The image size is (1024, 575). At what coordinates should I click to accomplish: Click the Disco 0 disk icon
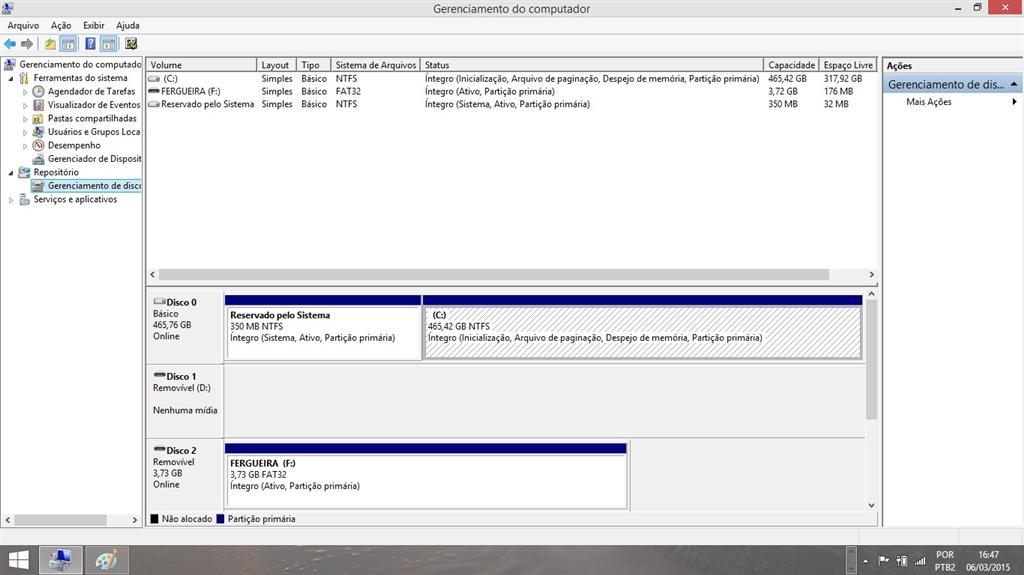point(159,301)
